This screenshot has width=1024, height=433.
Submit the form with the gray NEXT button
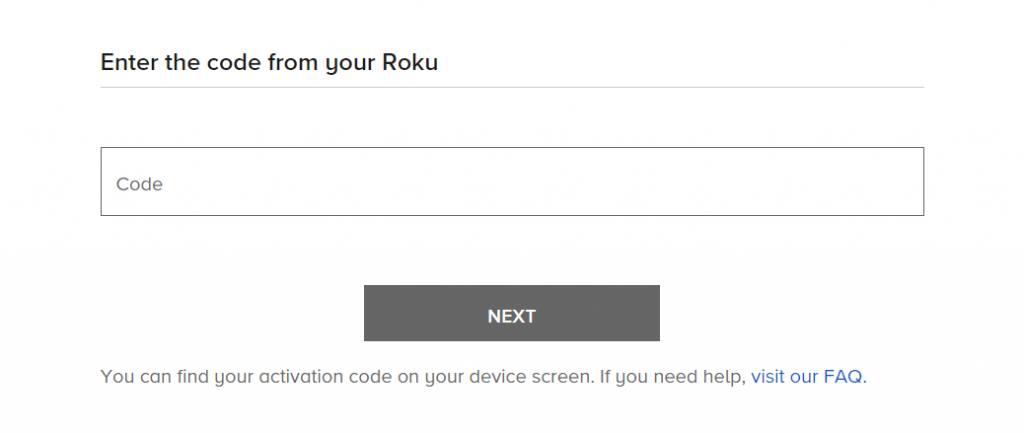(x=511, y=313)
